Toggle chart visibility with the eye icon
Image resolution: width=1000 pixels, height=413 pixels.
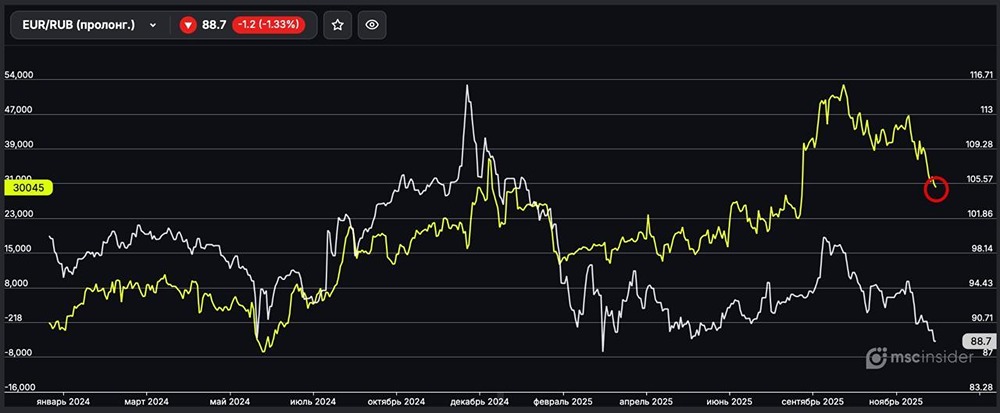pos(371,25)
